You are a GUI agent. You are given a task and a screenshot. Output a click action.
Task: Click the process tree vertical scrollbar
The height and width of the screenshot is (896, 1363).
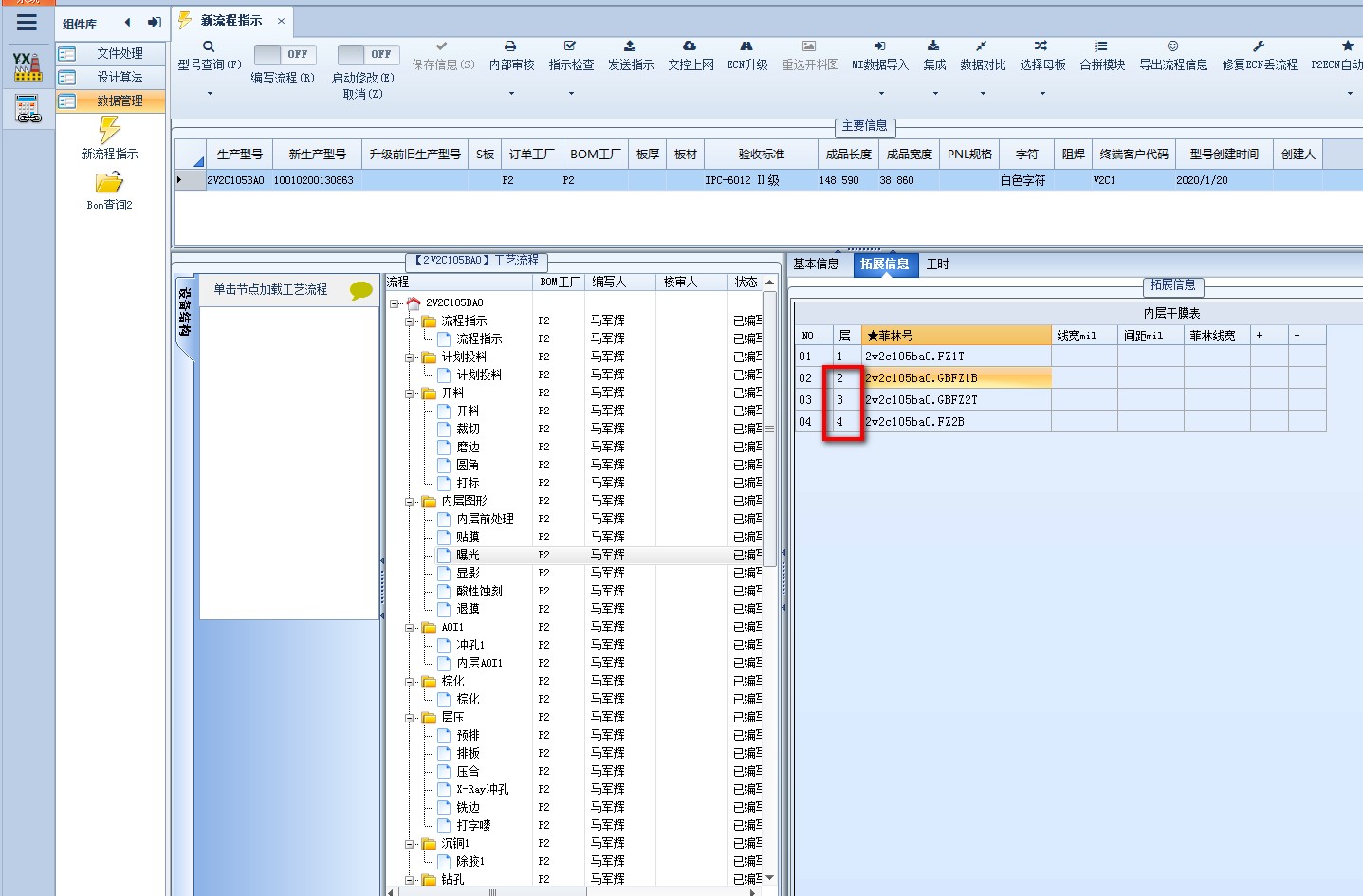click(x=770, y=430)
